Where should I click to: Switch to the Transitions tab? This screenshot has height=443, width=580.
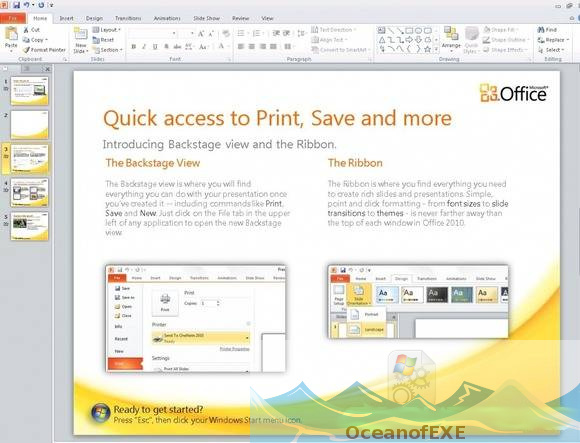point(128,18)
